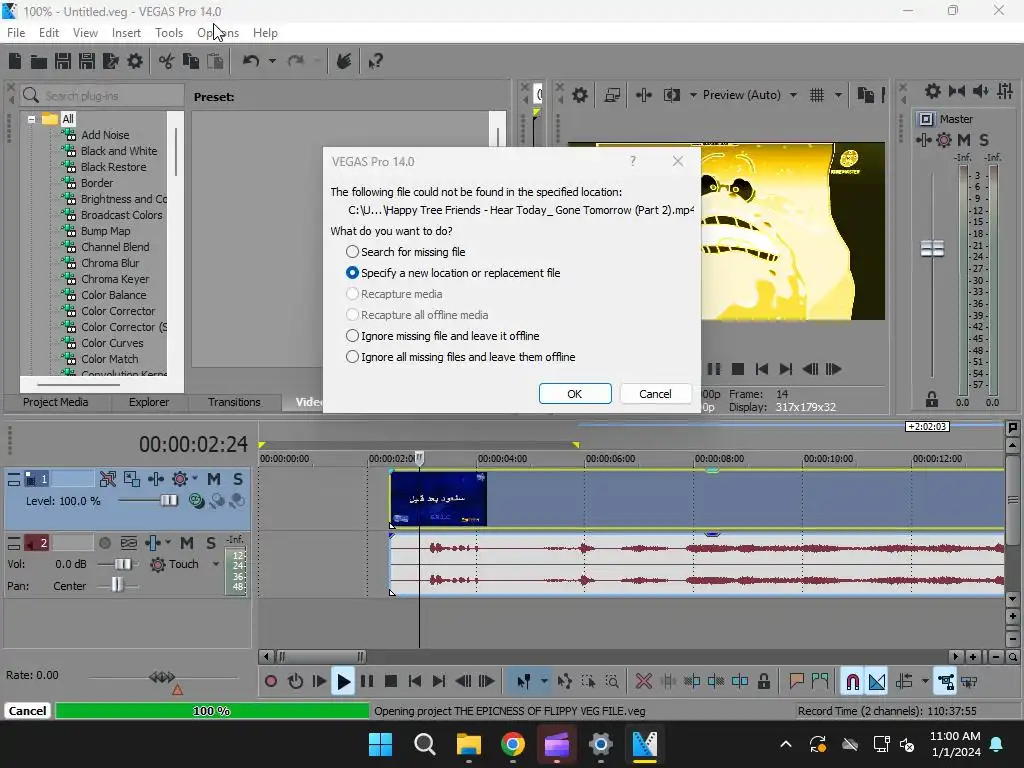Image resolution: width=1024 pixels, height=768 pixels.
Task: Open the Tools menu
Action: coord(169,33)
